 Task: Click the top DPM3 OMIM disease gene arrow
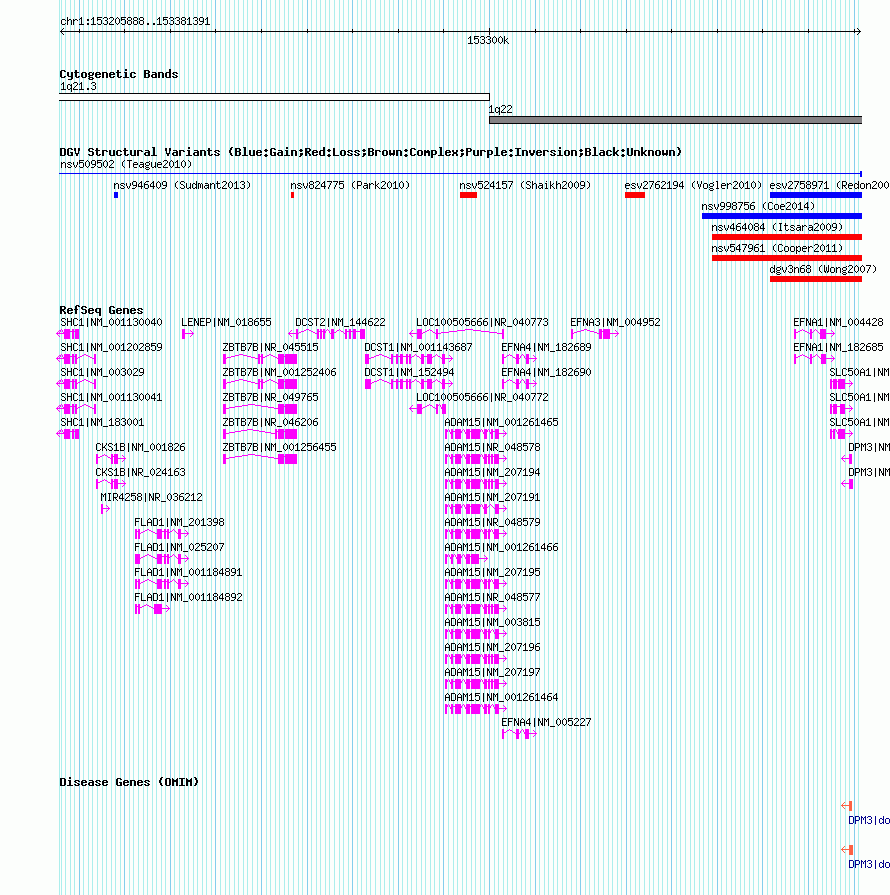pyautogui.click(x=847, y=806)
